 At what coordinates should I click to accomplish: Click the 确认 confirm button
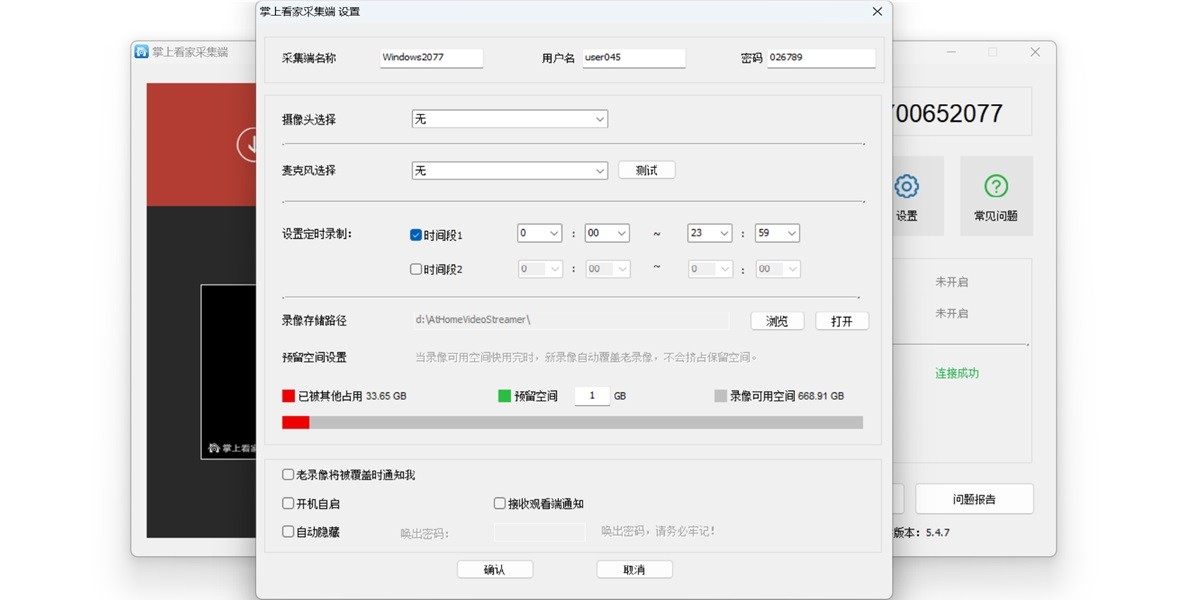[x=495, y=568]
